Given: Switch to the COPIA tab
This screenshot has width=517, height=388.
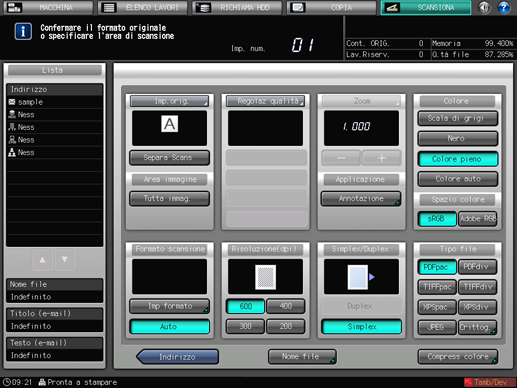Looking at the screenshot, I should tap(332, 7).
